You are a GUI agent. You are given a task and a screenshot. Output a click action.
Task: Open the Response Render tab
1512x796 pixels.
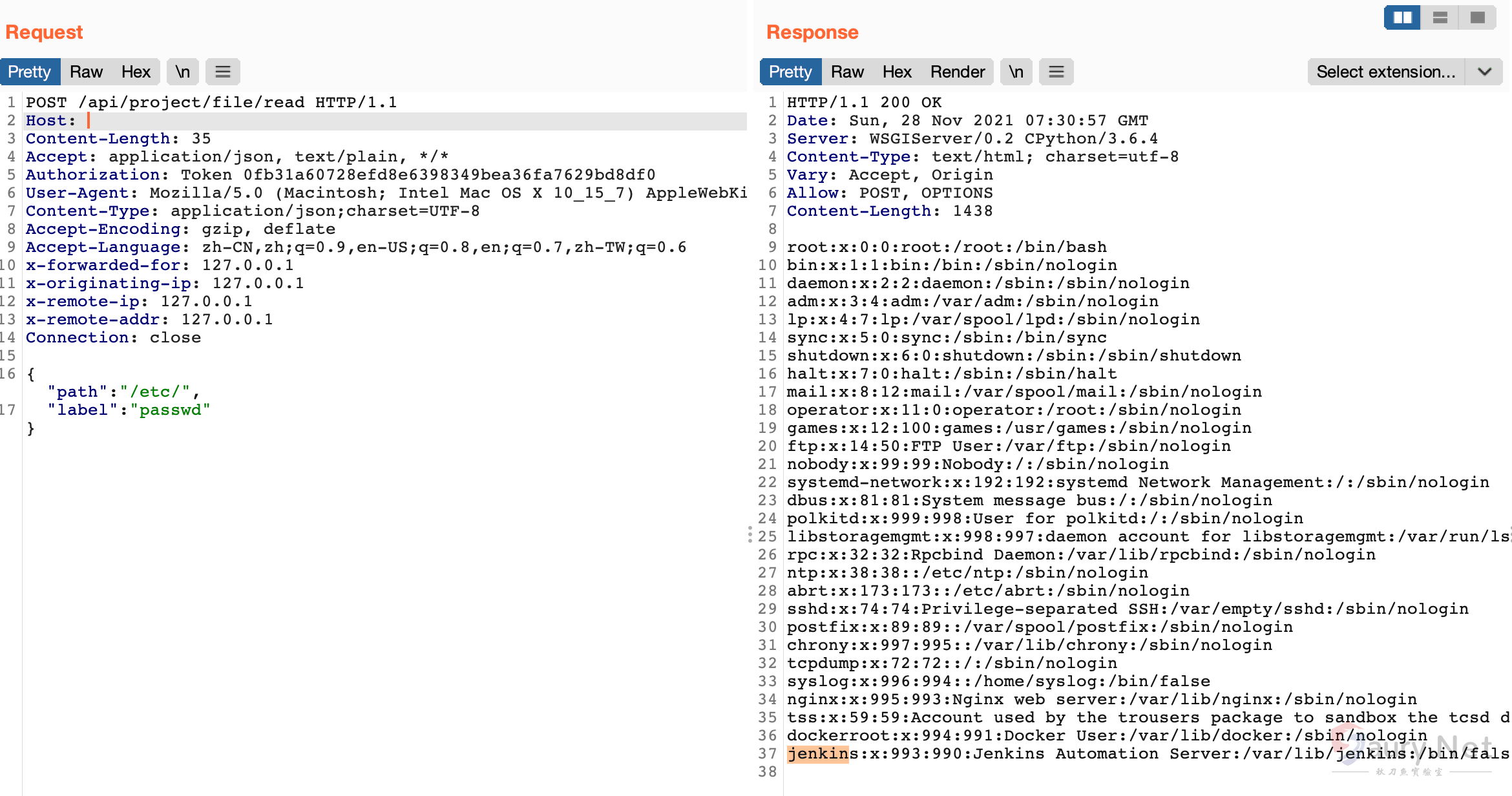[x=958, y=72]
